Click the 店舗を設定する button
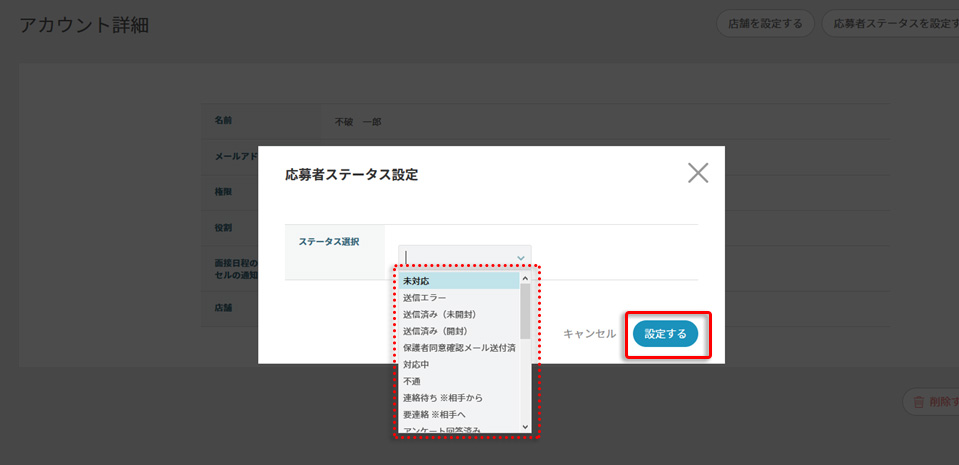Screen dimensions: 959x465 coord(765,24)
